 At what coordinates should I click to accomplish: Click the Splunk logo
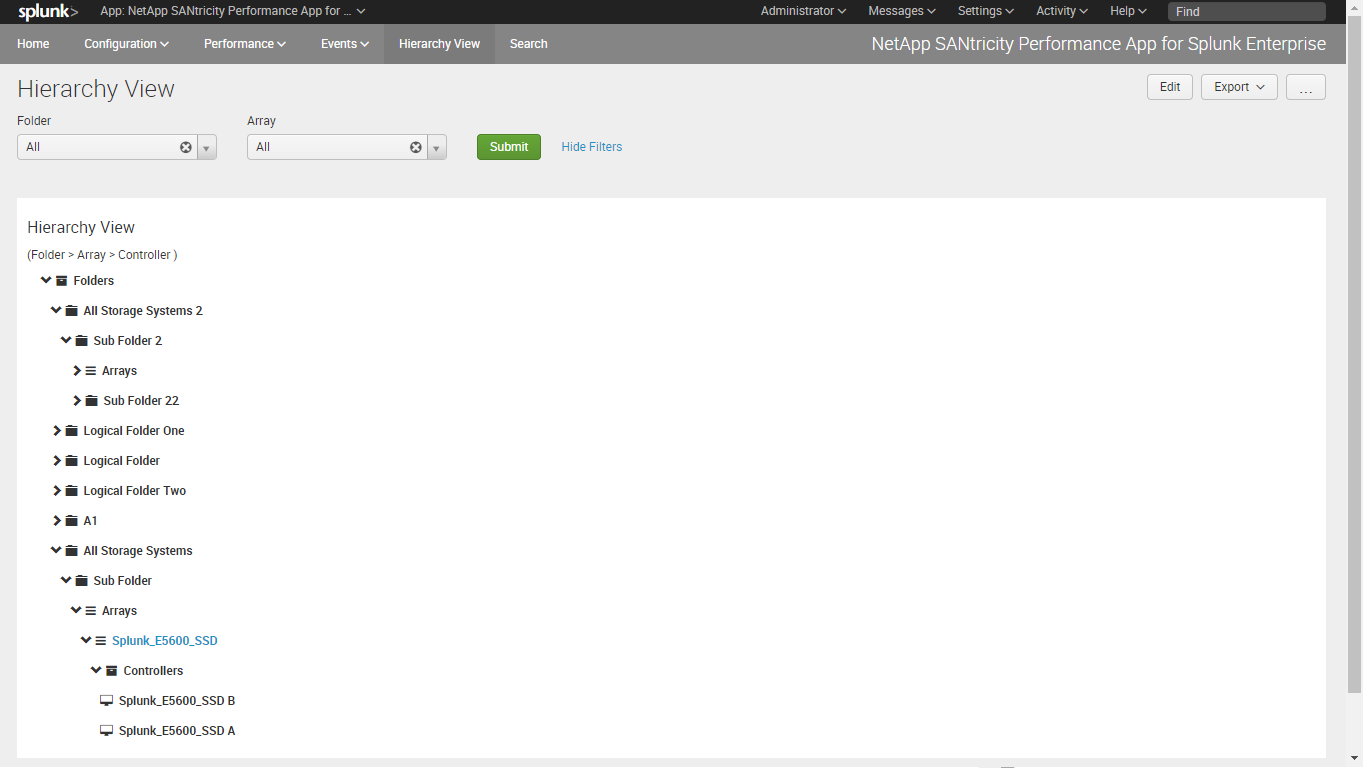coord(48,12)
